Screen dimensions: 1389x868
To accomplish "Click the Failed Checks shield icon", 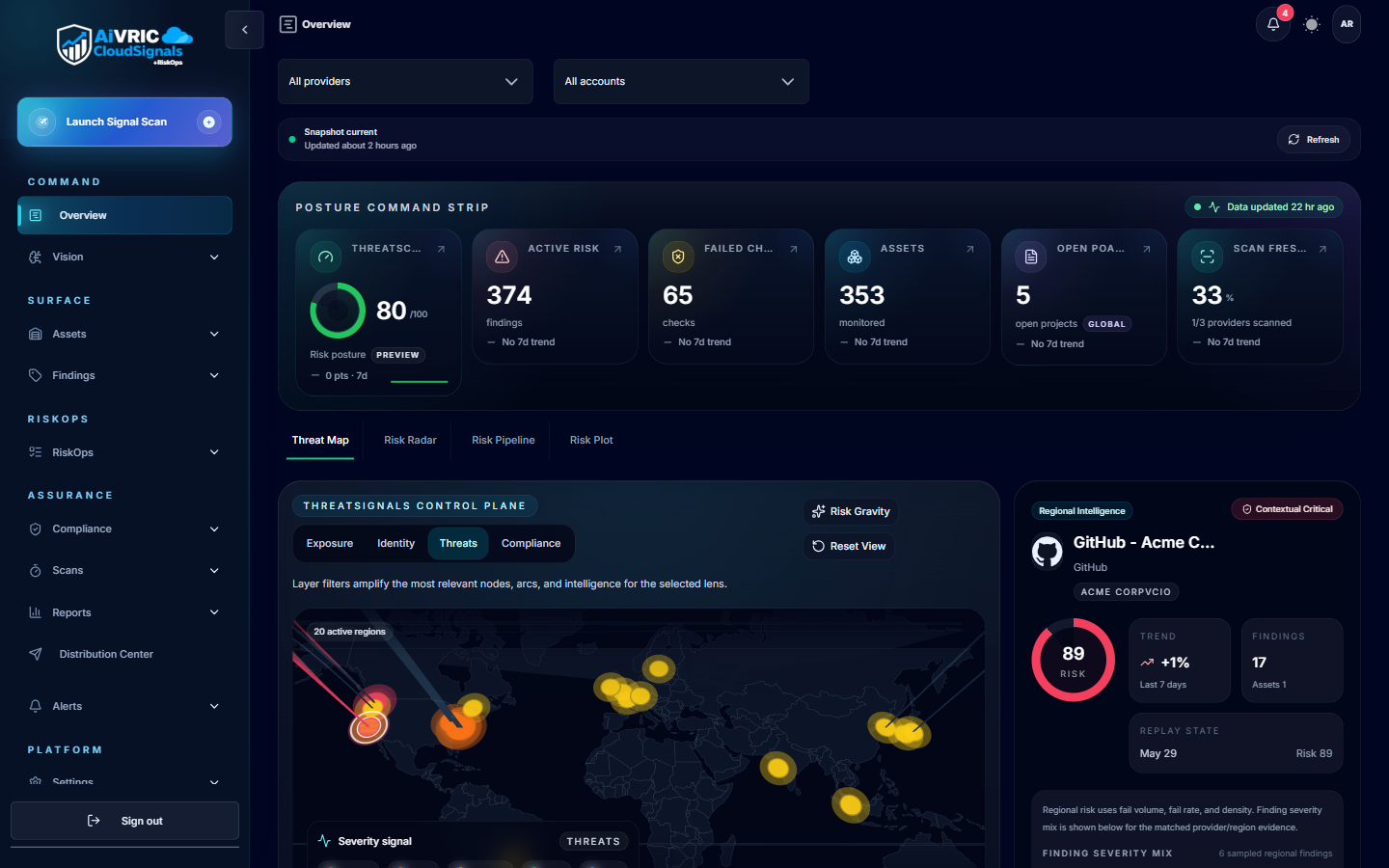I will click(678, 257).
